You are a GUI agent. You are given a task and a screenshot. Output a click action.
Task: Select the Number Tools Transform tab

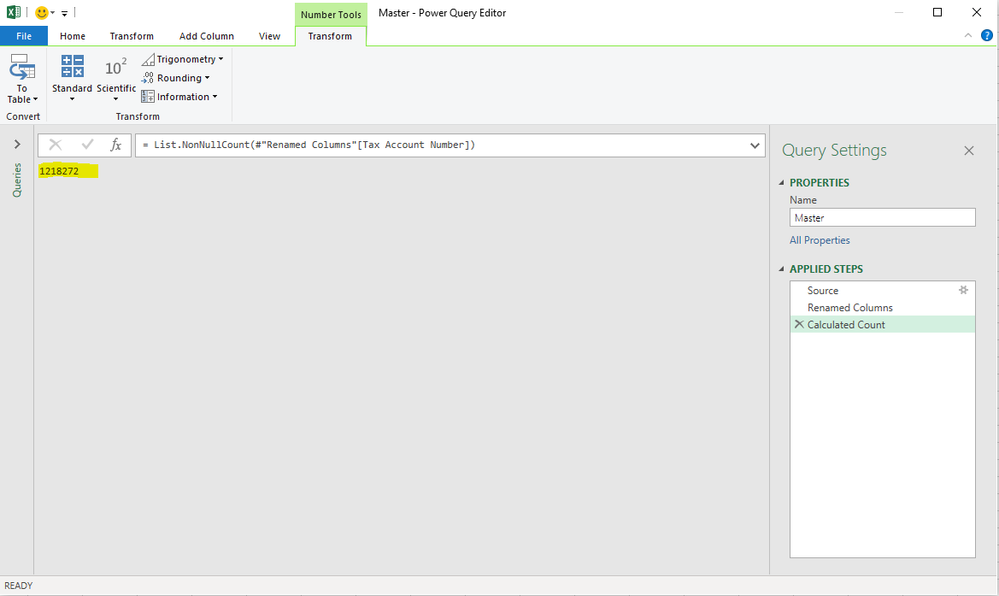330,36
